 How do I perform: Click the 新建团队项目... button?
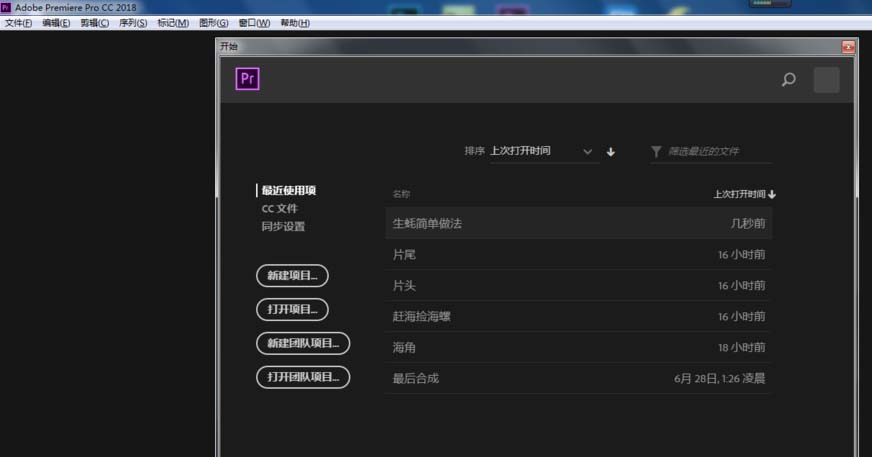(x=303, y=344)
